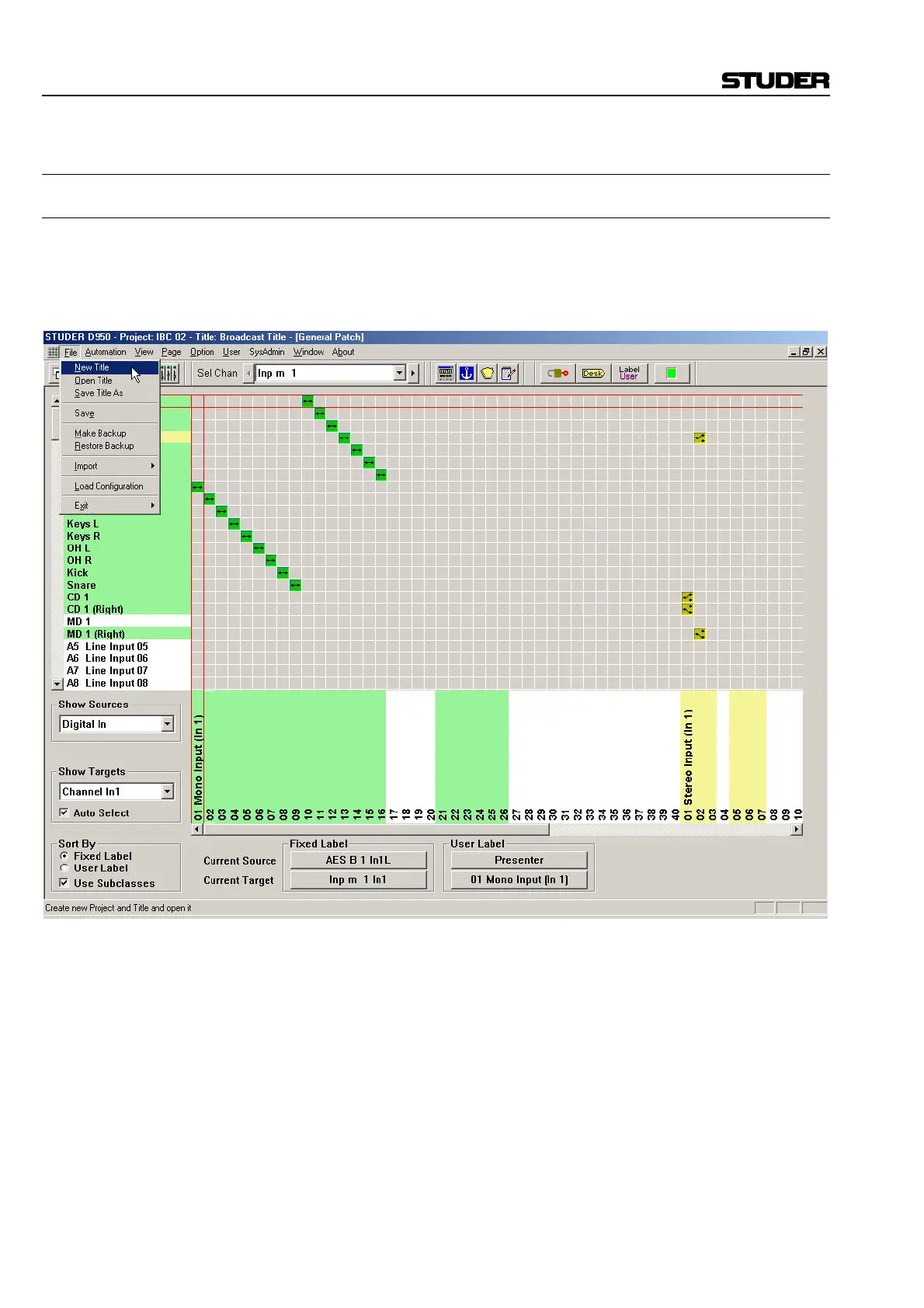
Task: Expand the Import submenu
Action: click(110, 466)
